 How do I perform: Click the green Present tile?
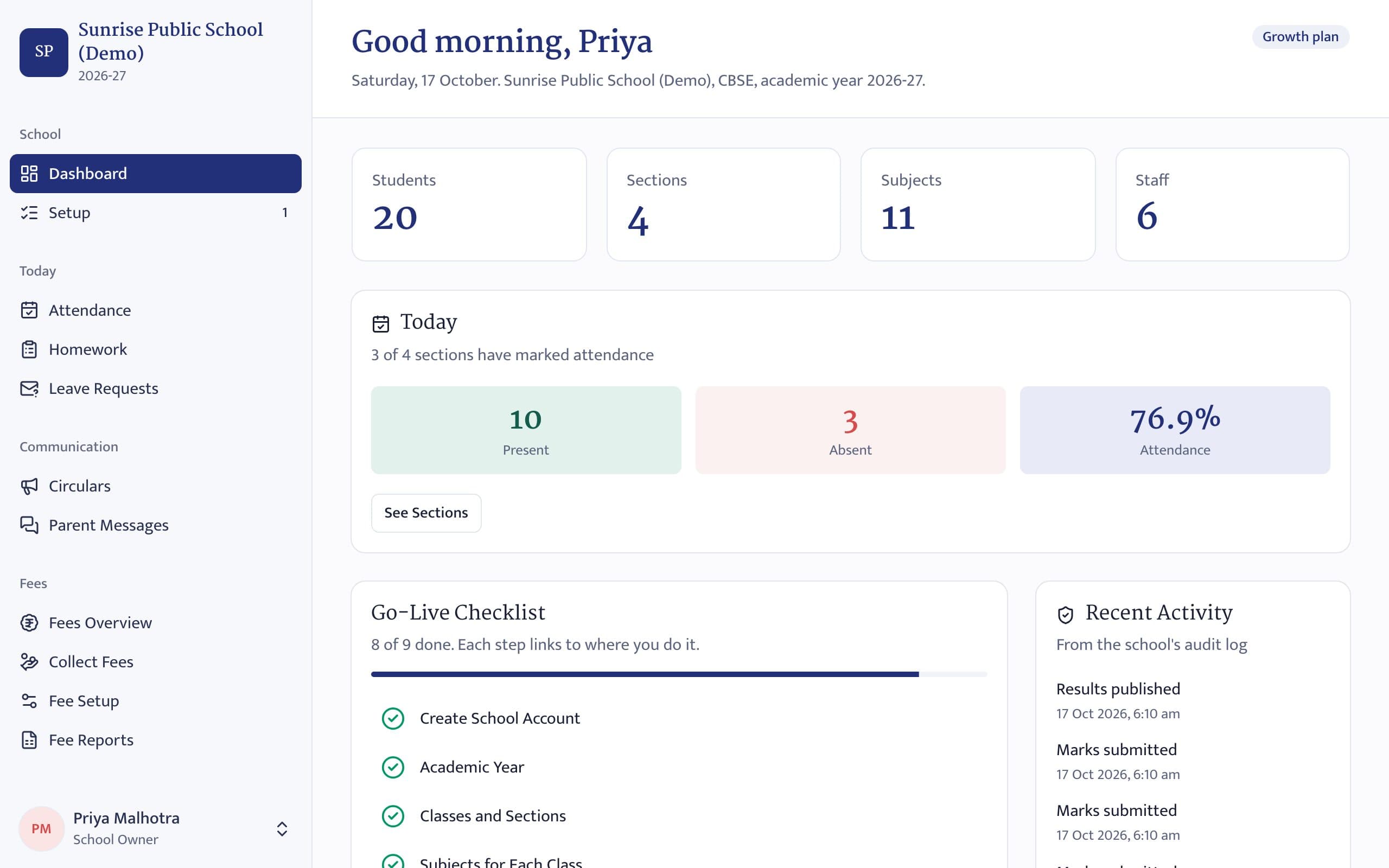point(526,430)
